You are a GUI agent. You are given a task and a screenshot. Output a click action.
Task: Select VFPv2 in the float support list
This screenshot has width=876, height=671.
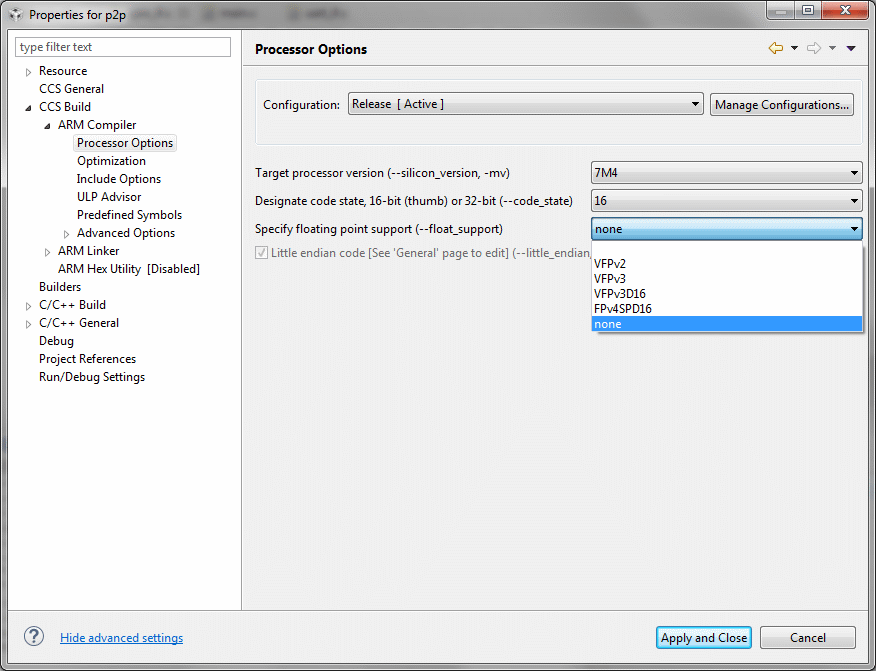coord(610,264)
